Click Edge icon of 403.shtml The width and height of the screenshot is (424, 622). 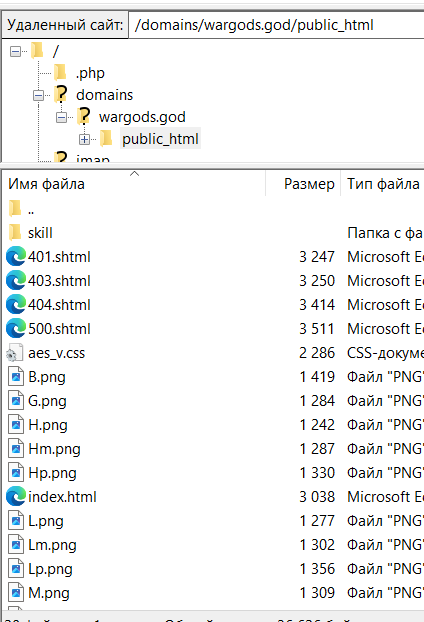click(x=16, y=280)
